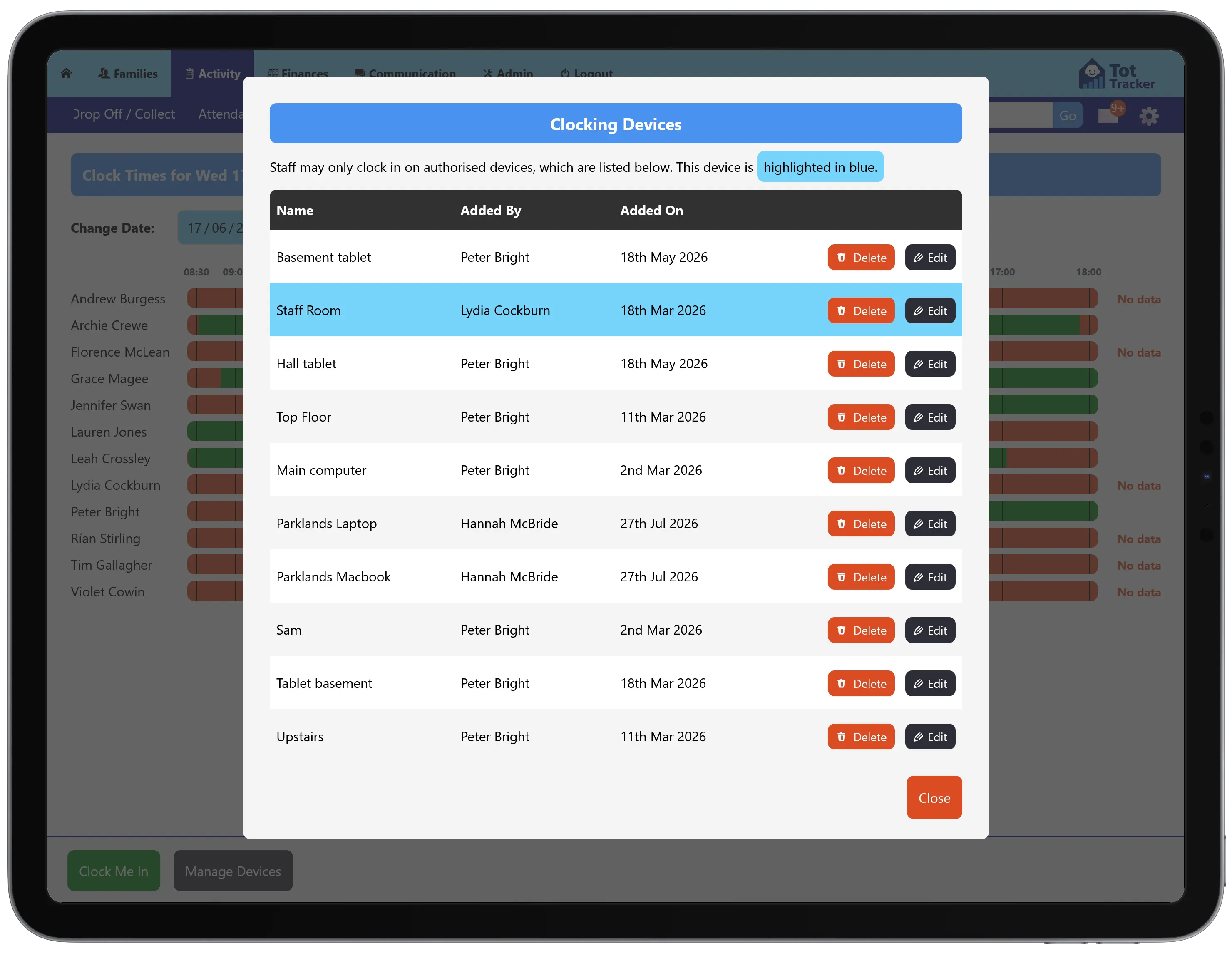The width and height of the screenshot is (1232, 953).
Task: Select the Added By column header
Action: (491, 210)
